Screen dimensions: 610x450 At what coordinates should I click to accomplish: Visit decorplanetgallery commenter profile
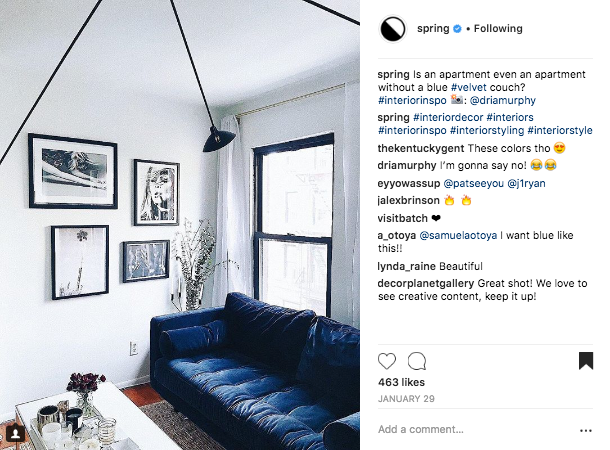[x=426, y=283]
